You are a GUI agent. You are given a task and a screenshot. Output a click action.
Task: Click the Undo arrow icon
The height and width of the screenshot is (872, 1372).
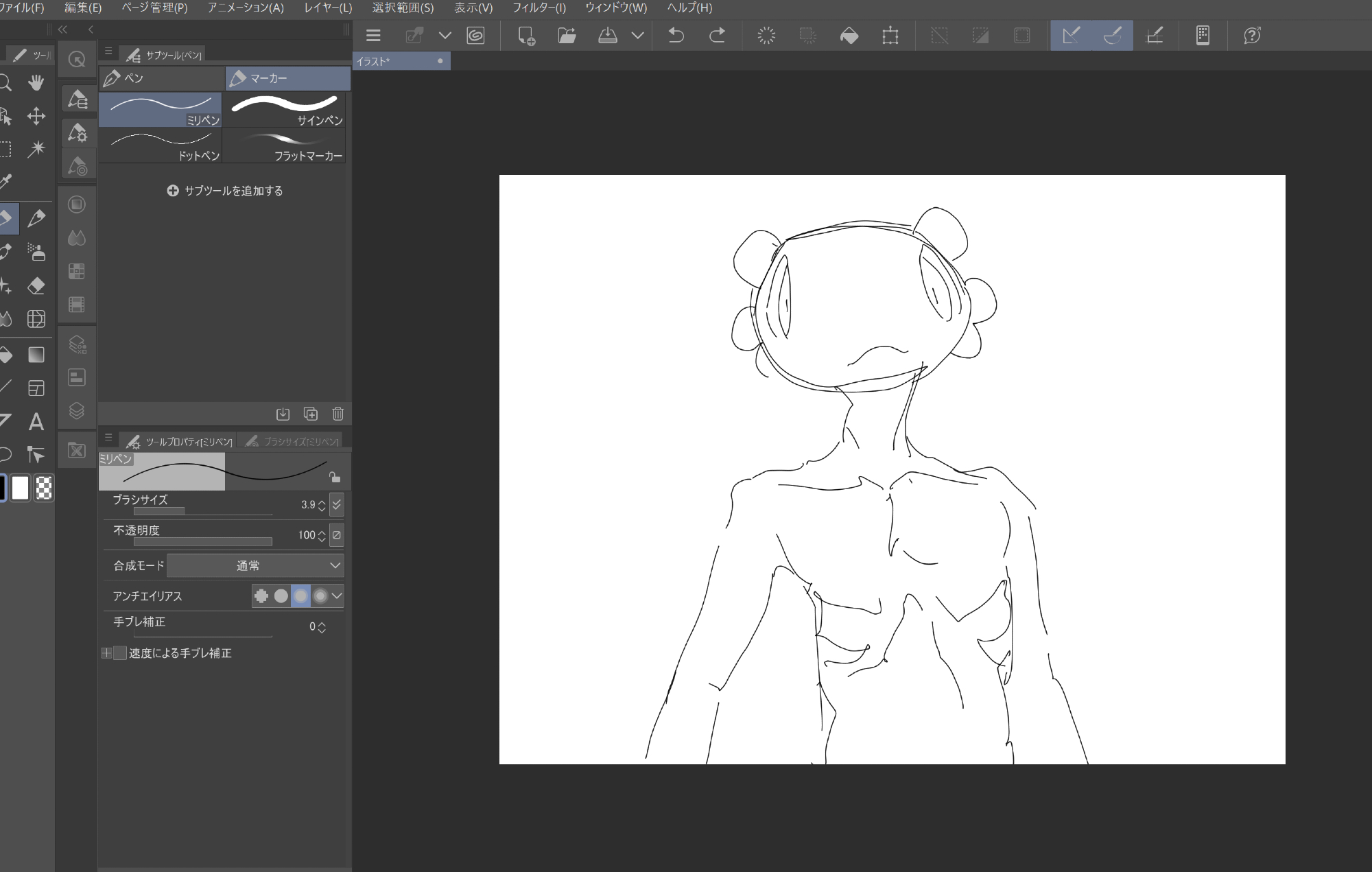676,35
